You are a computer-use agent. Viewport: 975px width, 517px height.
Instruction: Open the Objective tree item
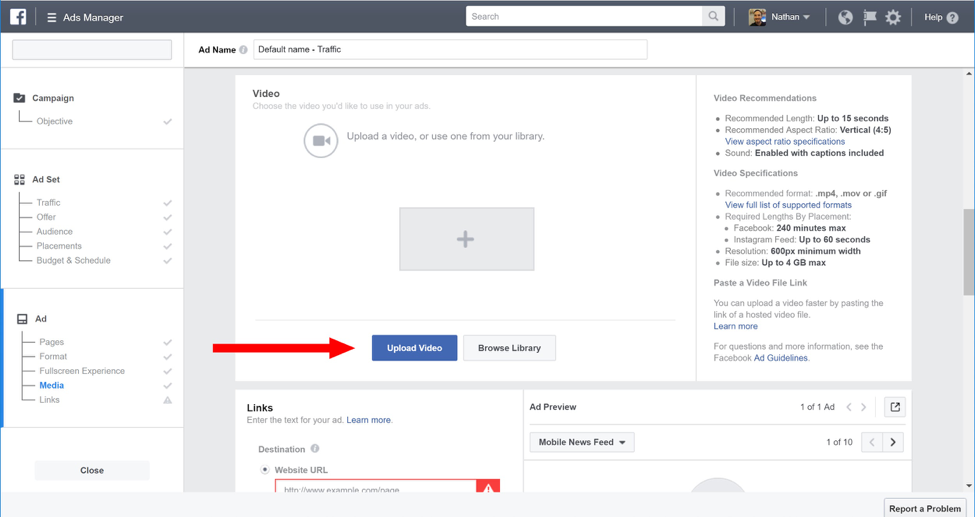[x=55, y=121]
